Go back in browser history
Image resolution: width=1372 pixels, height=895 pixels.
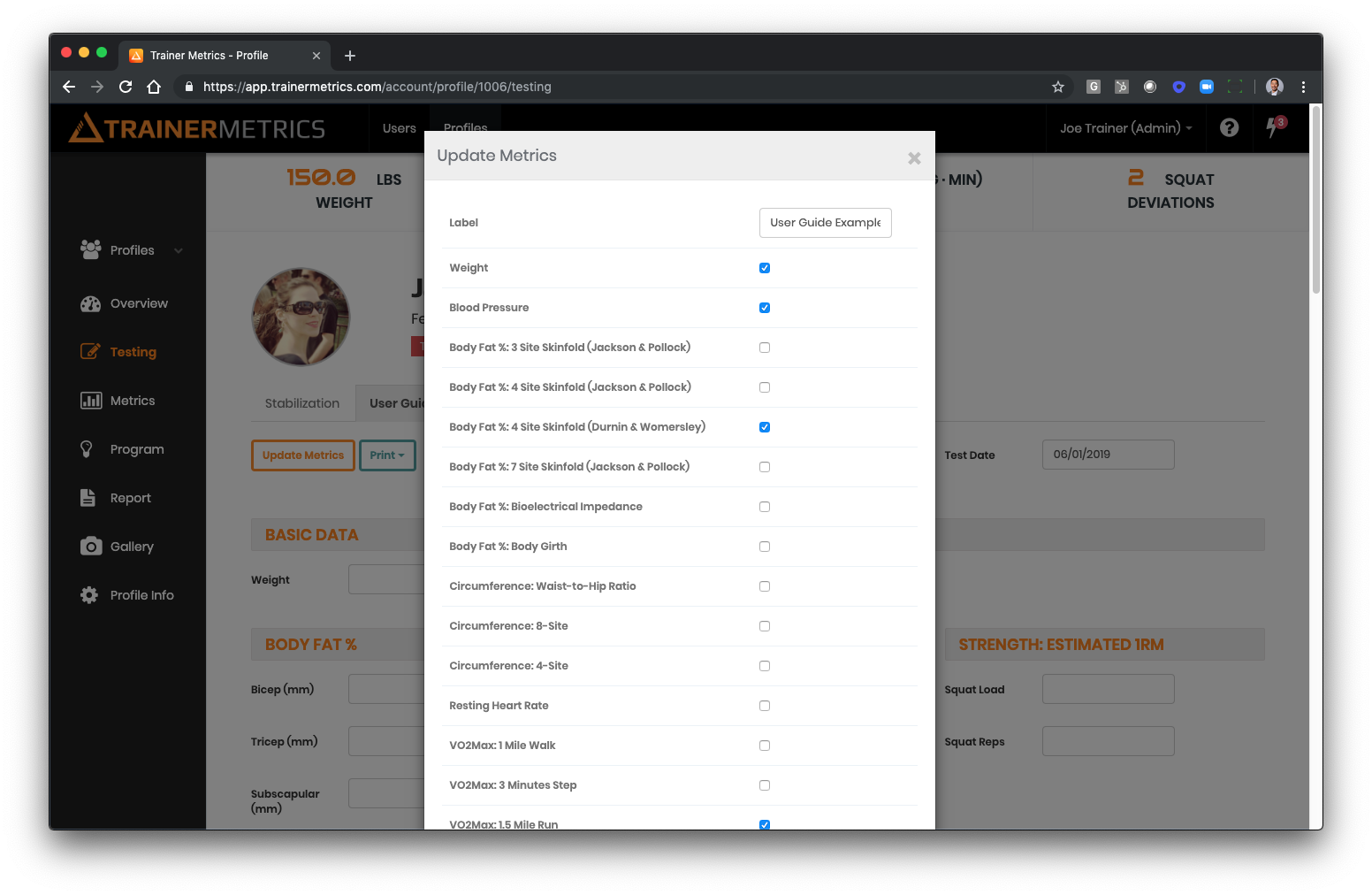coord(69,87)
